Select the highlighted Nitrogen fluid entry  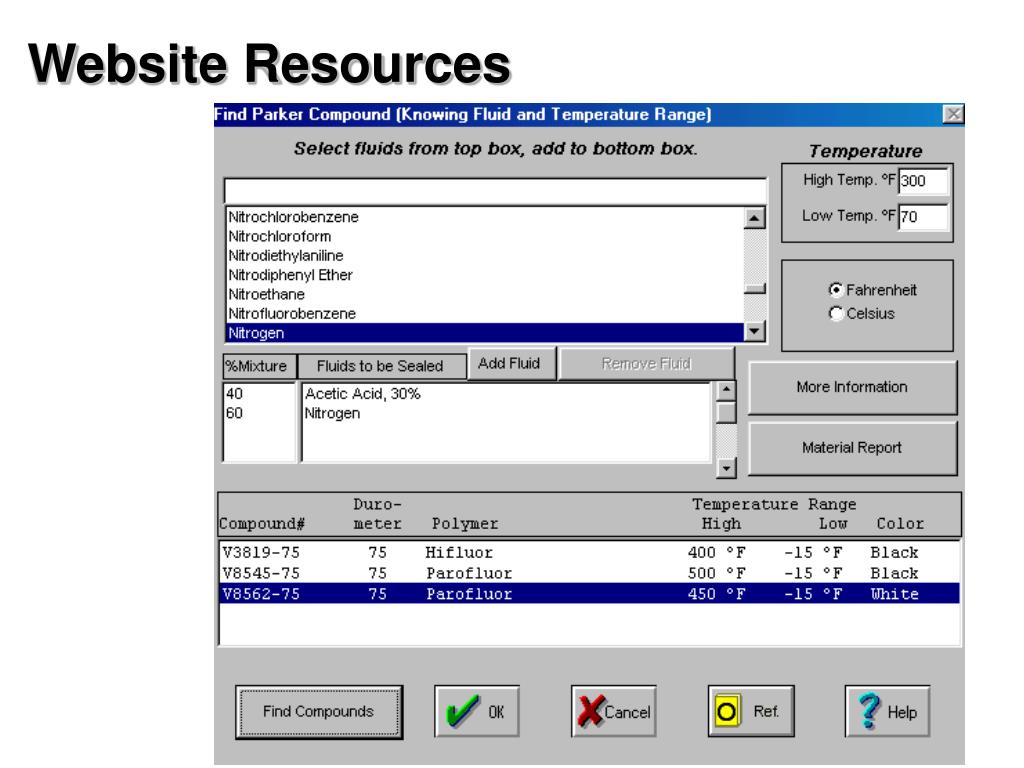(485, 333)
